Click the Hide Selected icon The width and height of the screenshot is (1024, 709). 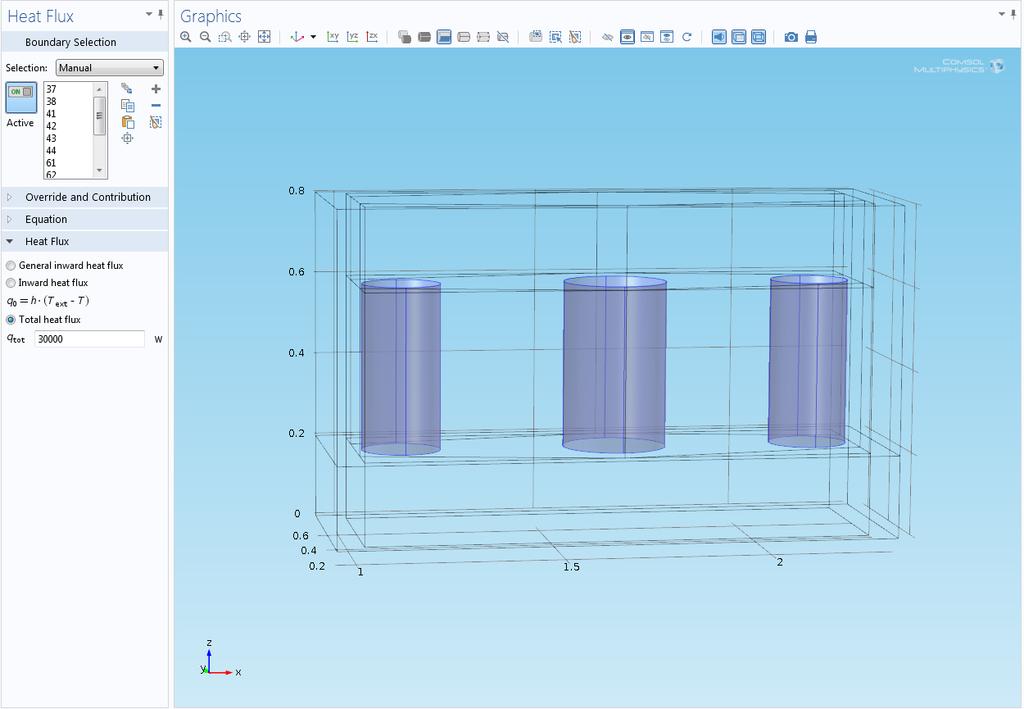click(x=607, y=37)
